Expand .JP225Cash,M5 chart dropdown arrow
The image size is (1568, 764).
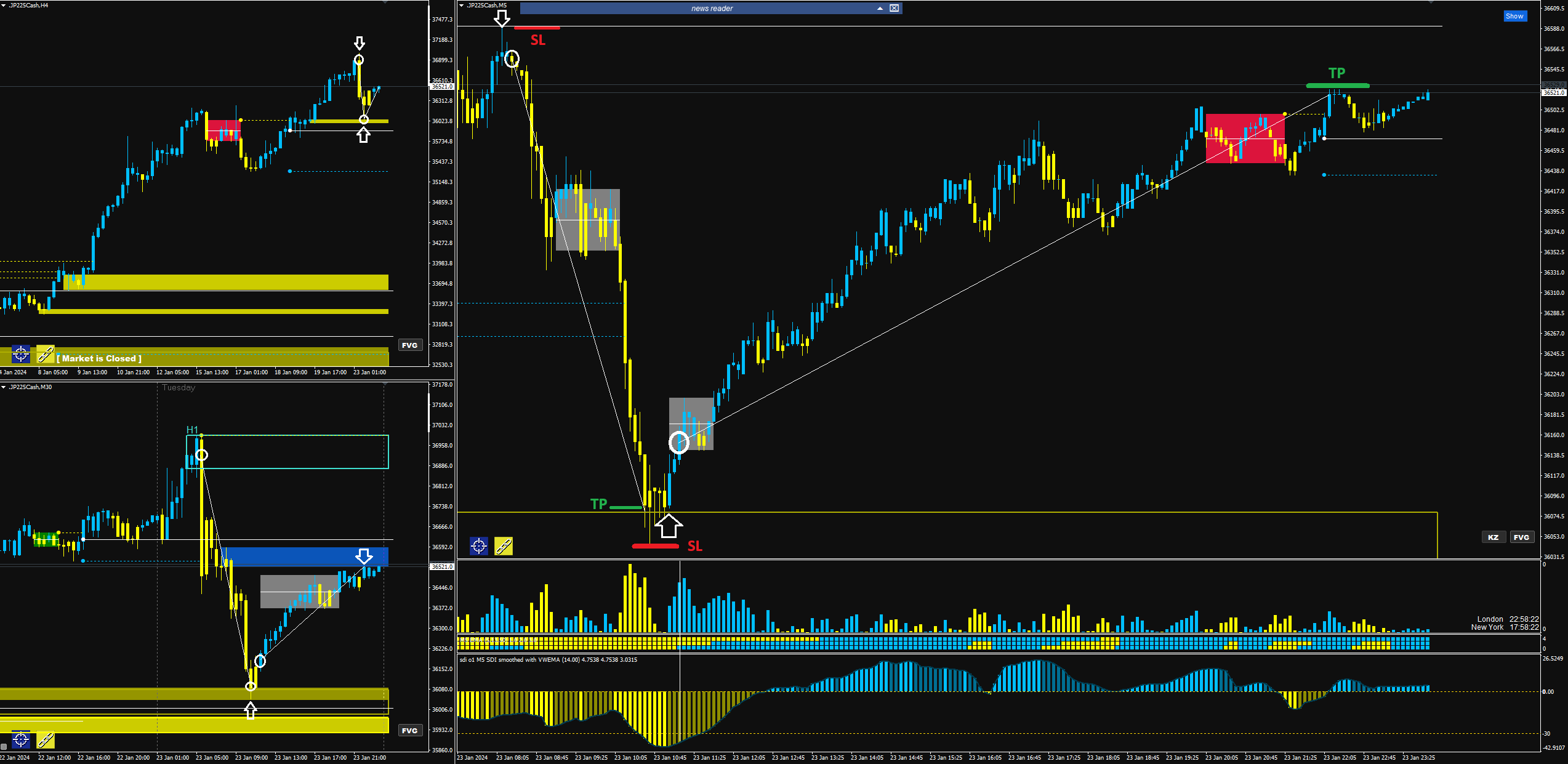(462, 6)
